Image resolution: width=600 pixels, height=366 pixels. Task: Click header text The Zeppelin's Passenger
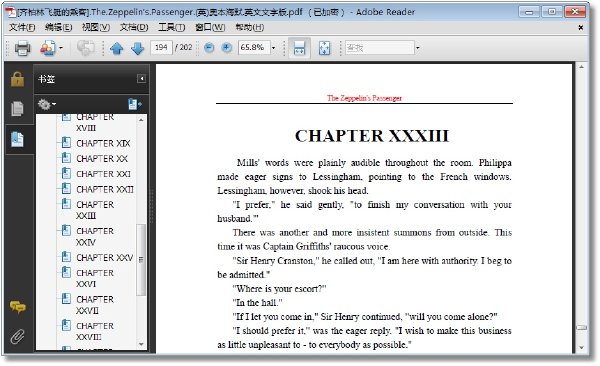pyautogui.click(x=364, y=98)
